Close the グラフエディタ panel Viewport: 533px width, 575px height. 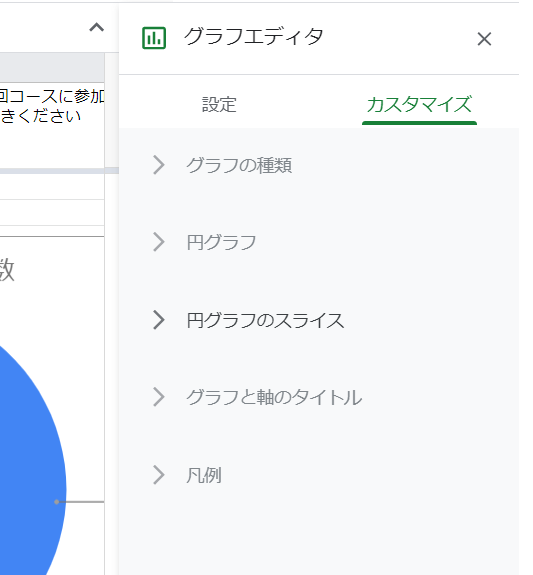pos(484,39)
